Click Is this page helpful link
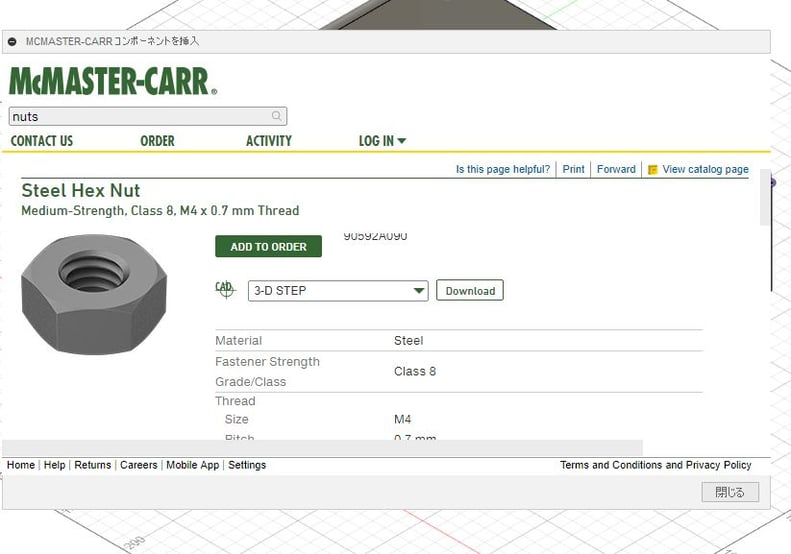The width and height of the screenshot is (791, 554). click(503, 170)
